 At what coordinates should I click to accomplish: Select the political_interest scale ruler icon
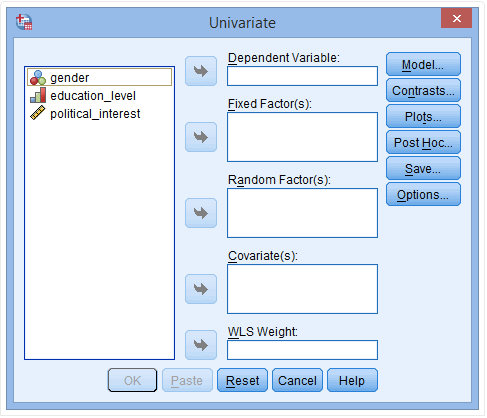pos(38,113)
